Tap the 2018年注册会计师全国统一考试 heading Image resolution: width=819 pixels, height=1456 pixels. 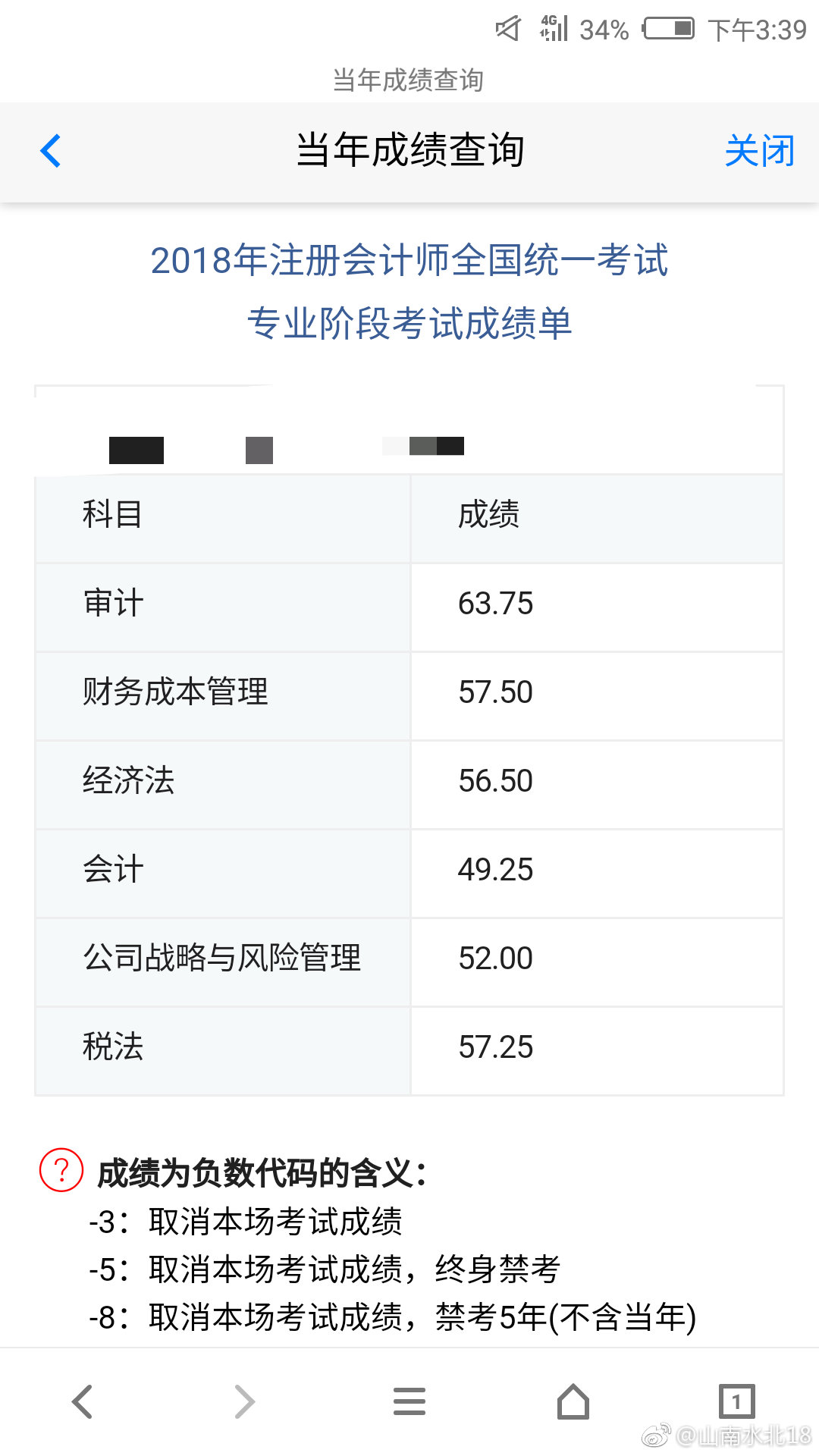[x=409, y=260]
